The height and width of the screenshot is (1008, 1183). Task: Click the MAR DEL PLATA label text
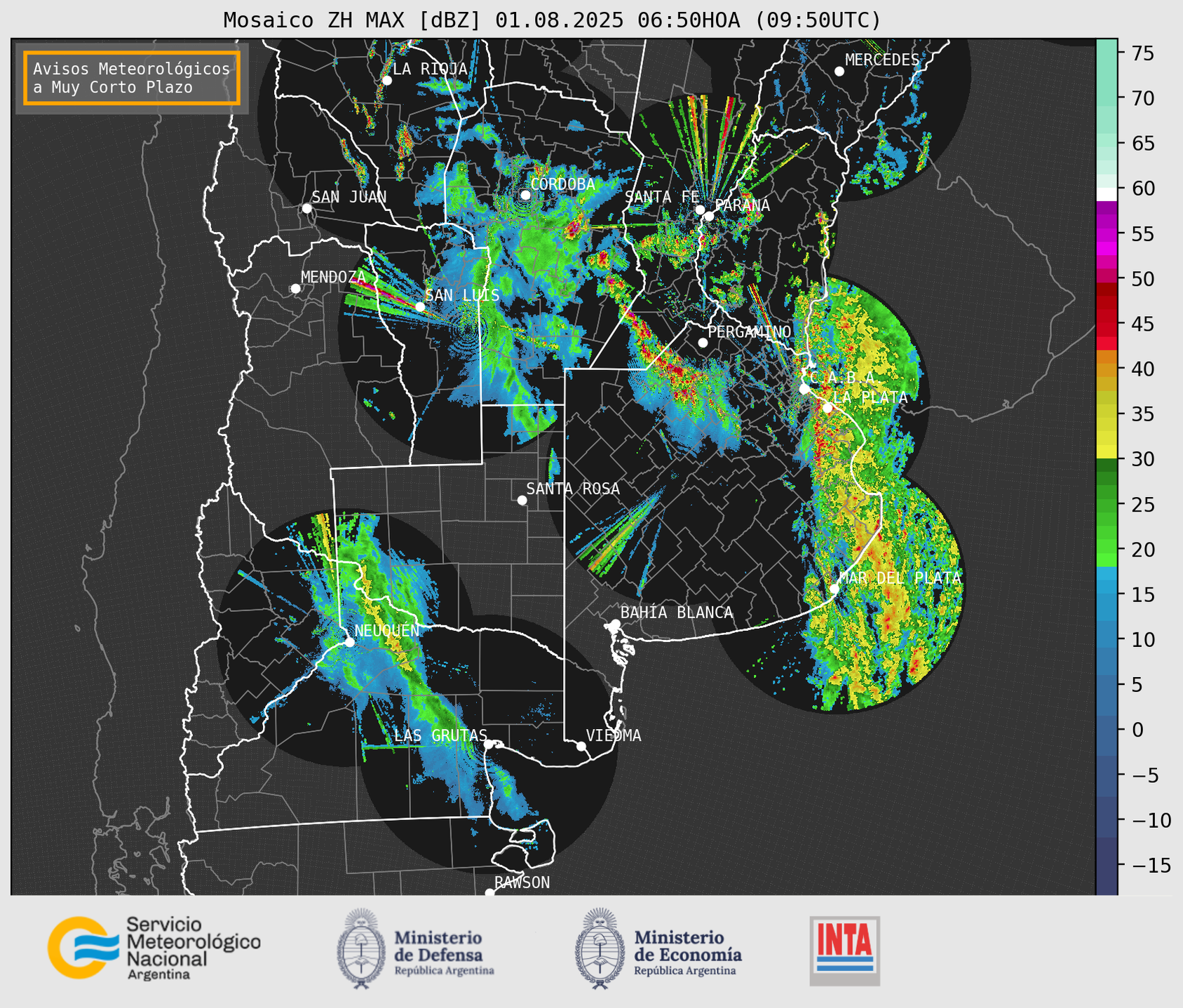click(900, 578)
